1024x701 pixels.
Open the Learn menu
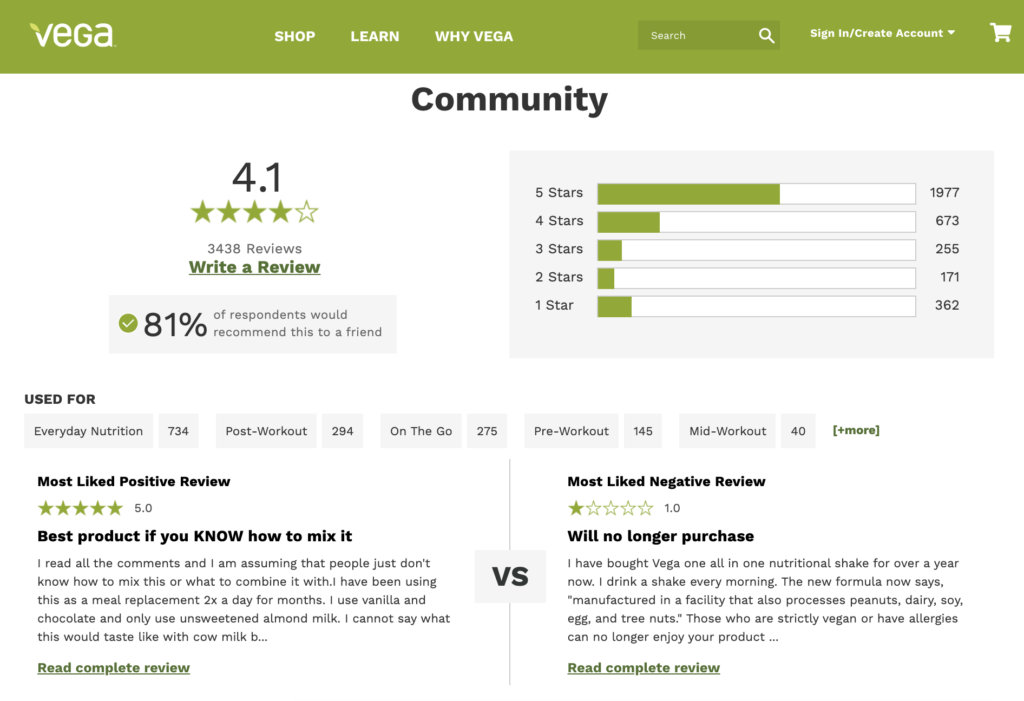point(375,36)
